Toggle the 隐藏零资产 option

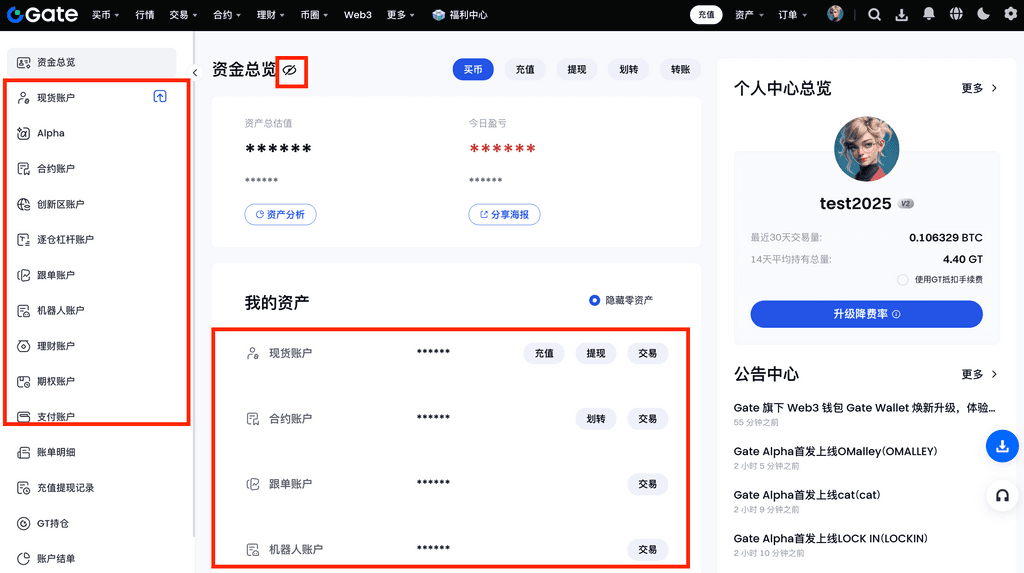pyautogui.click(x=595, y=300)
